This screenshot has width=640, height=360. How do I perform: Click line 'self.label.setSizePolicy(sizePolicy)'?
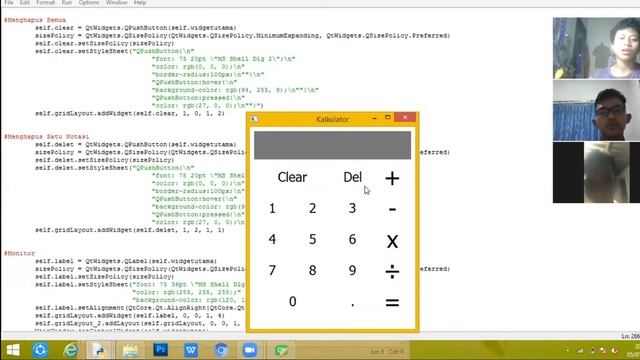104,277
